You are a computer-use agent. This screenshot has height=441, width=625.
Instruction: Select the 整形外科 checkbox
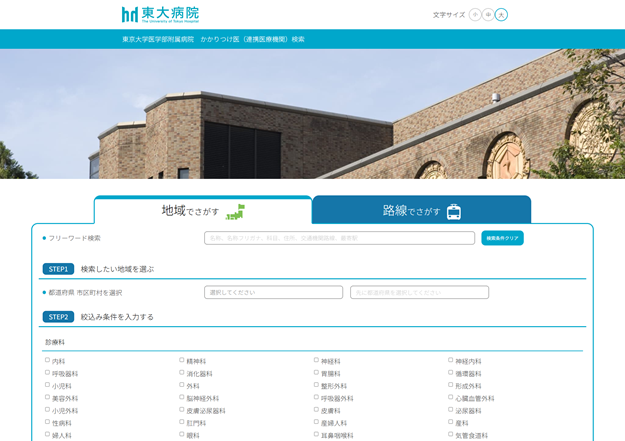tap(316, 385)
